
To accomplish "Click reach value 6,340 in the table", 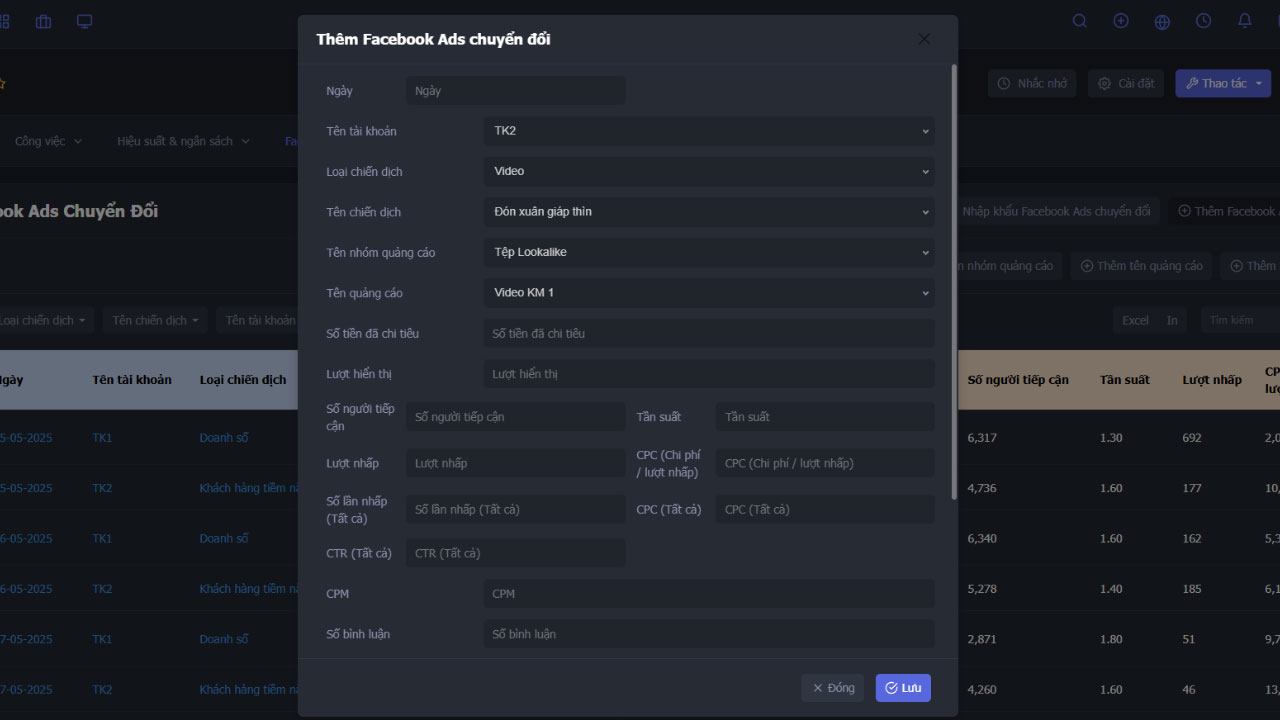I will pyautogui.click(x=982, y=538).
